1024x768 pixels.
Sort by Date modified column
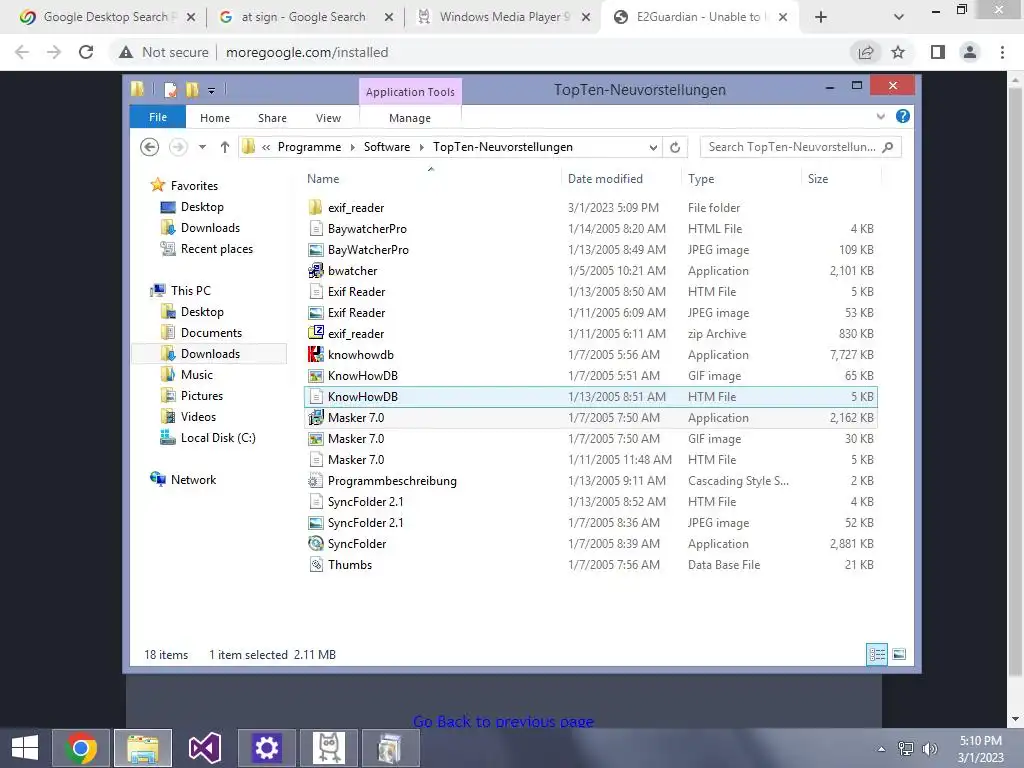pyautogui.click(x=605, y=178)
